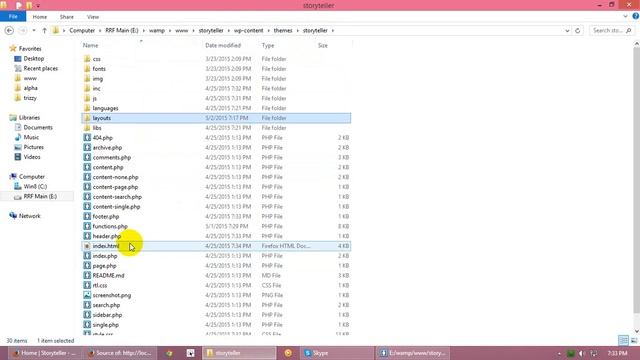
Task: Select the index.php file icon
Action: click(87, 256)
